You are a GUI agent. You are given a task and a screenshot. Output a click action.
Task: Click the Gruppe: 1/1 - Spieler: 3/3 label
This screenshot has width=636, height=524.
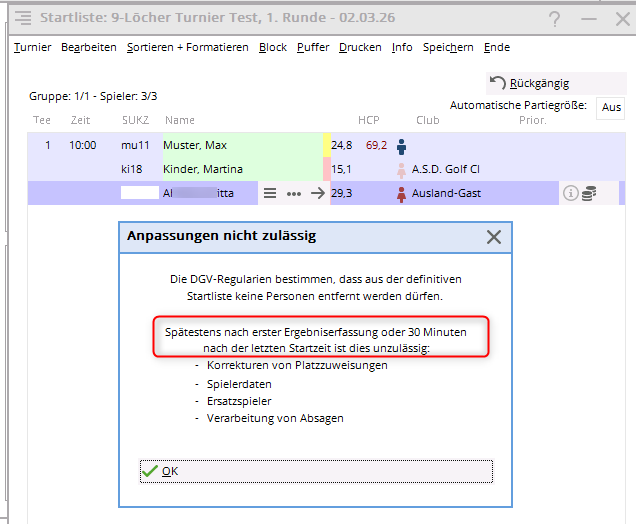point(93,97)
